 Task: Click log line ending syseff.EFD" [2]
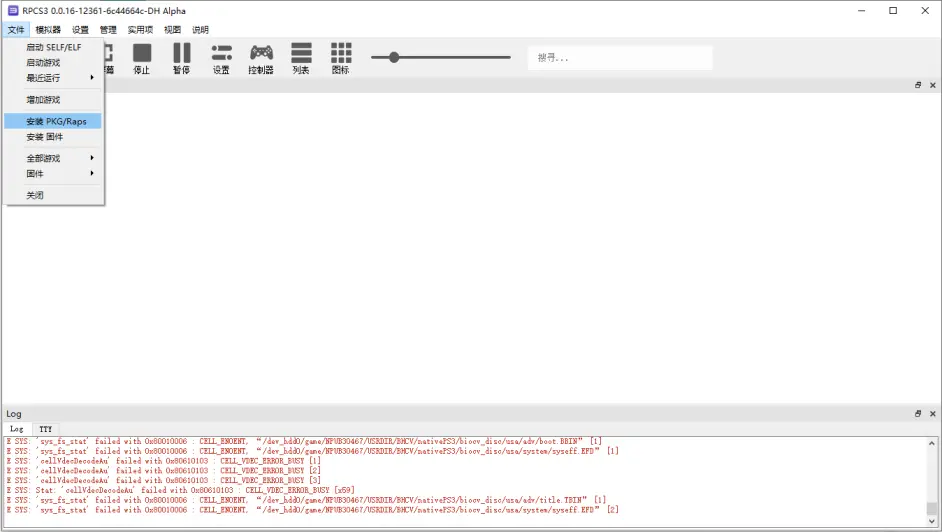[312, 509]
